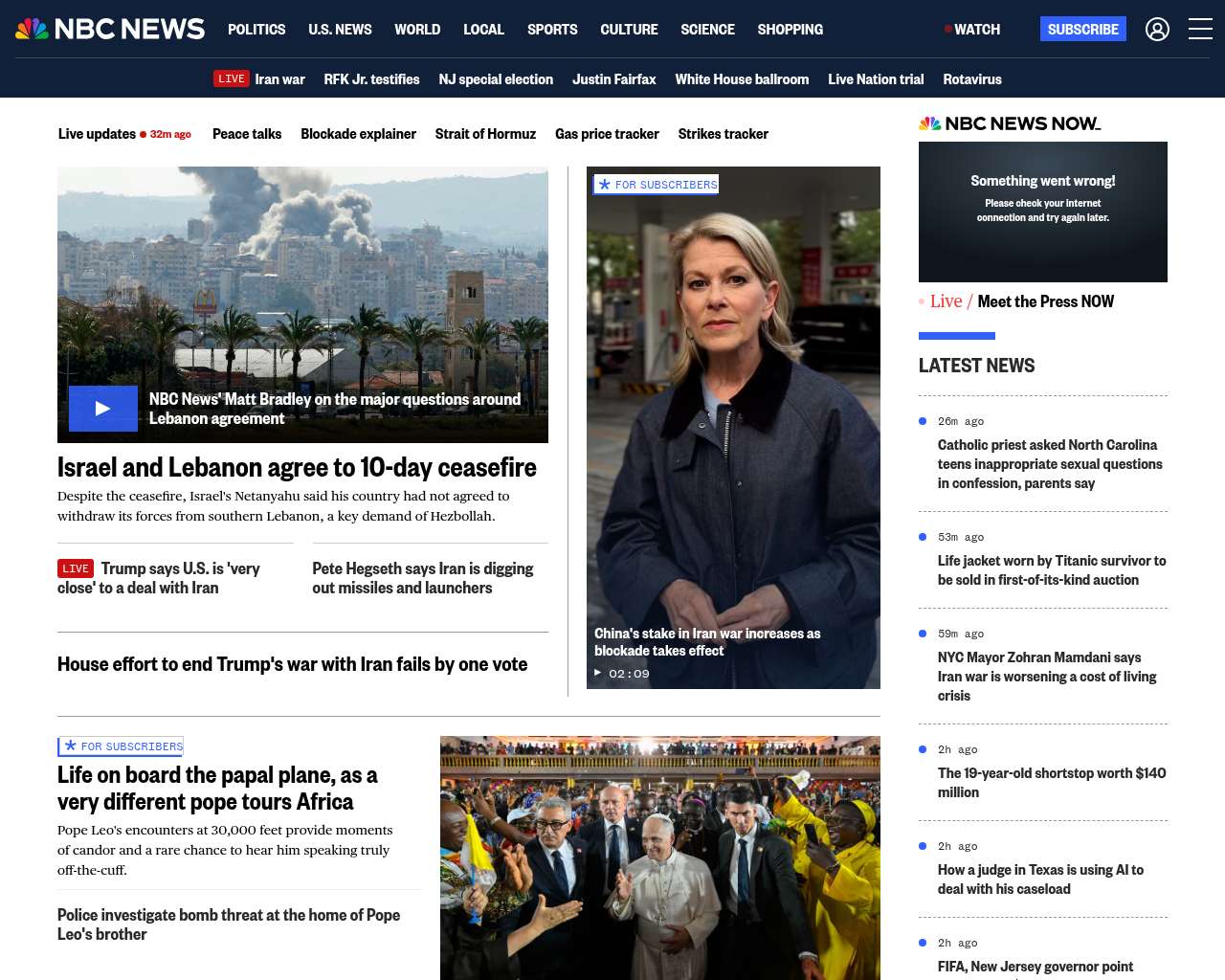Open the user account profile icon
The width and height of the screenshot is (1225, 980).
1157,30
